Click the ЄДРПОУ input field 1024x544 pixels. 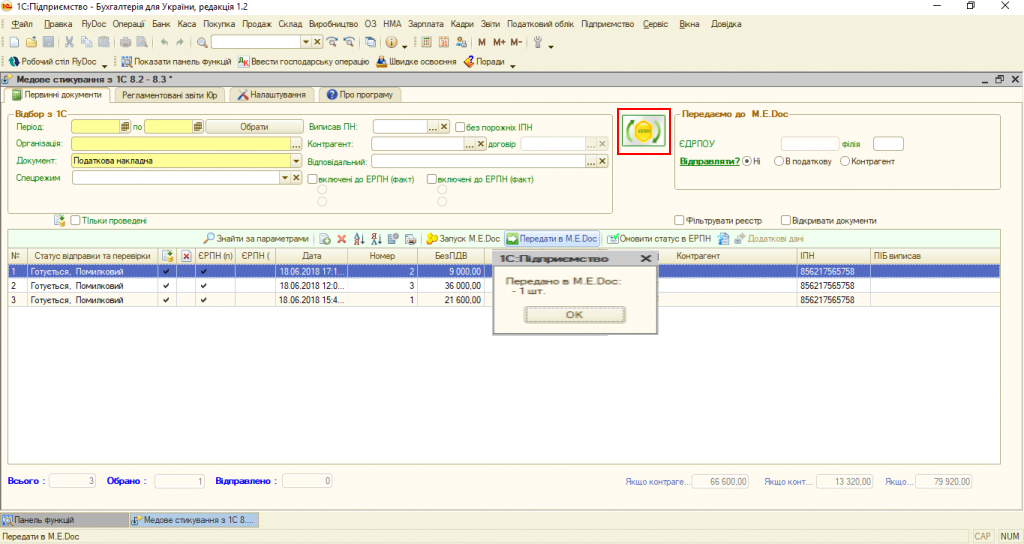810,144
